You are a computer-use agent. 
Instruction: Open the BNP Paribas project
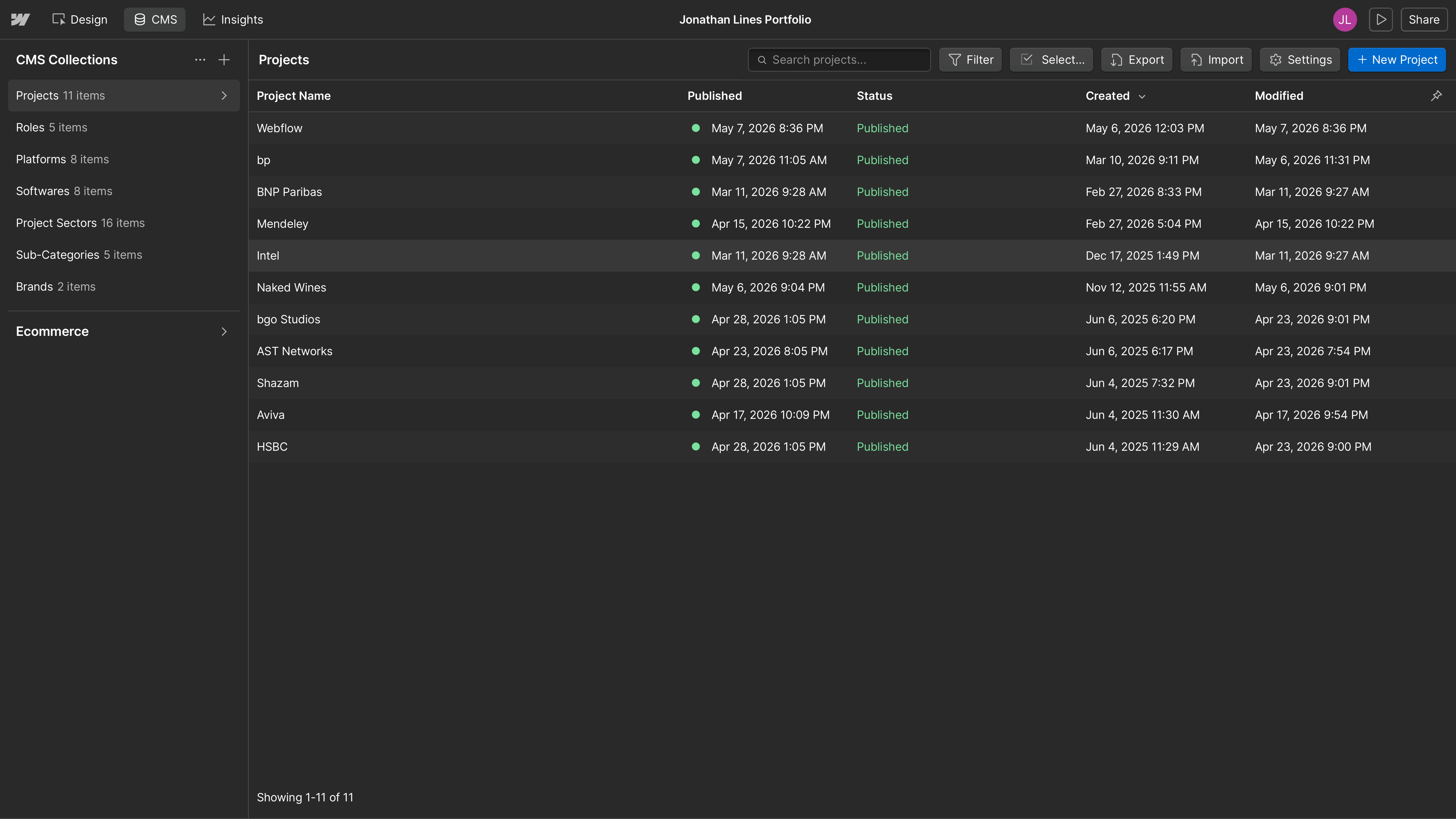pos(852,192)
